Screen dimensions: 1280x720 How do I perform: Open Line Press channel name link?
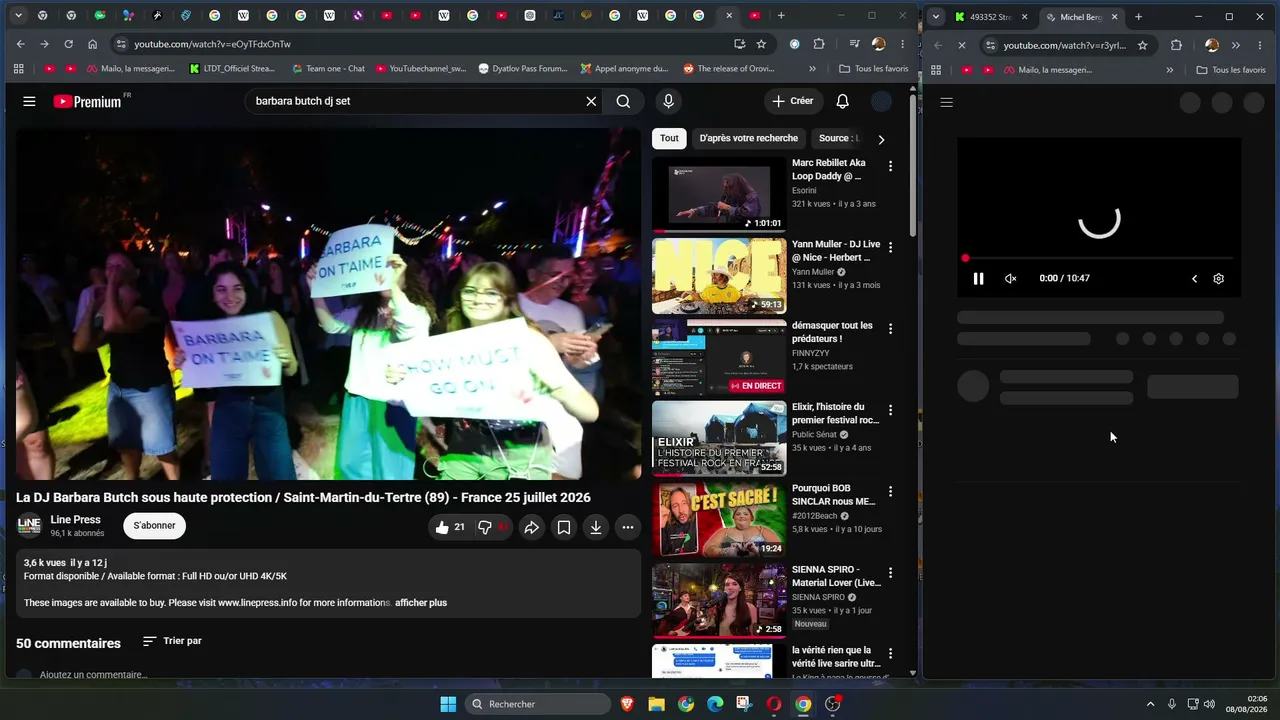(x=76, y=520)
